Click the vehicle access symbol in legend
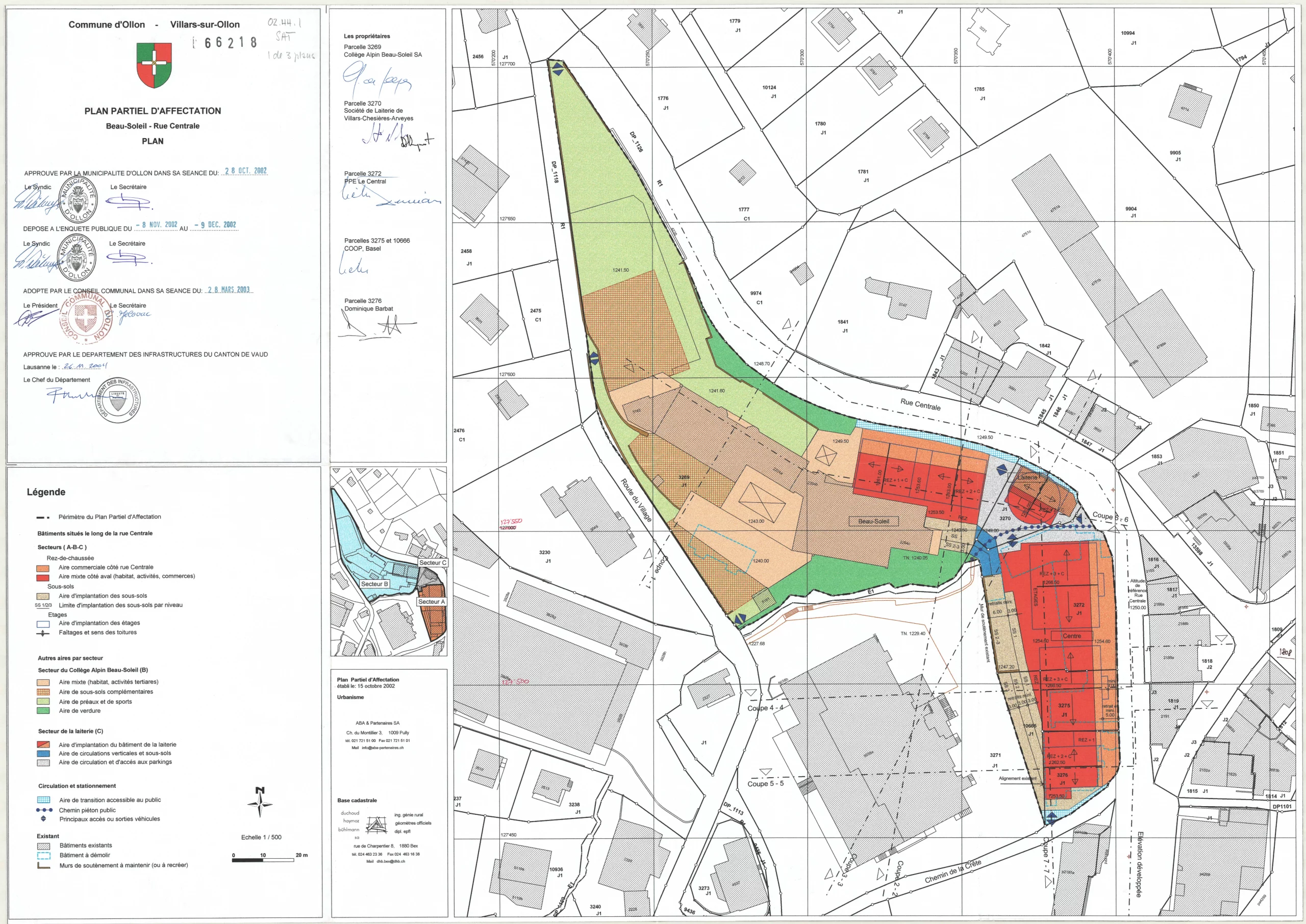 click(x=43, y=819)
